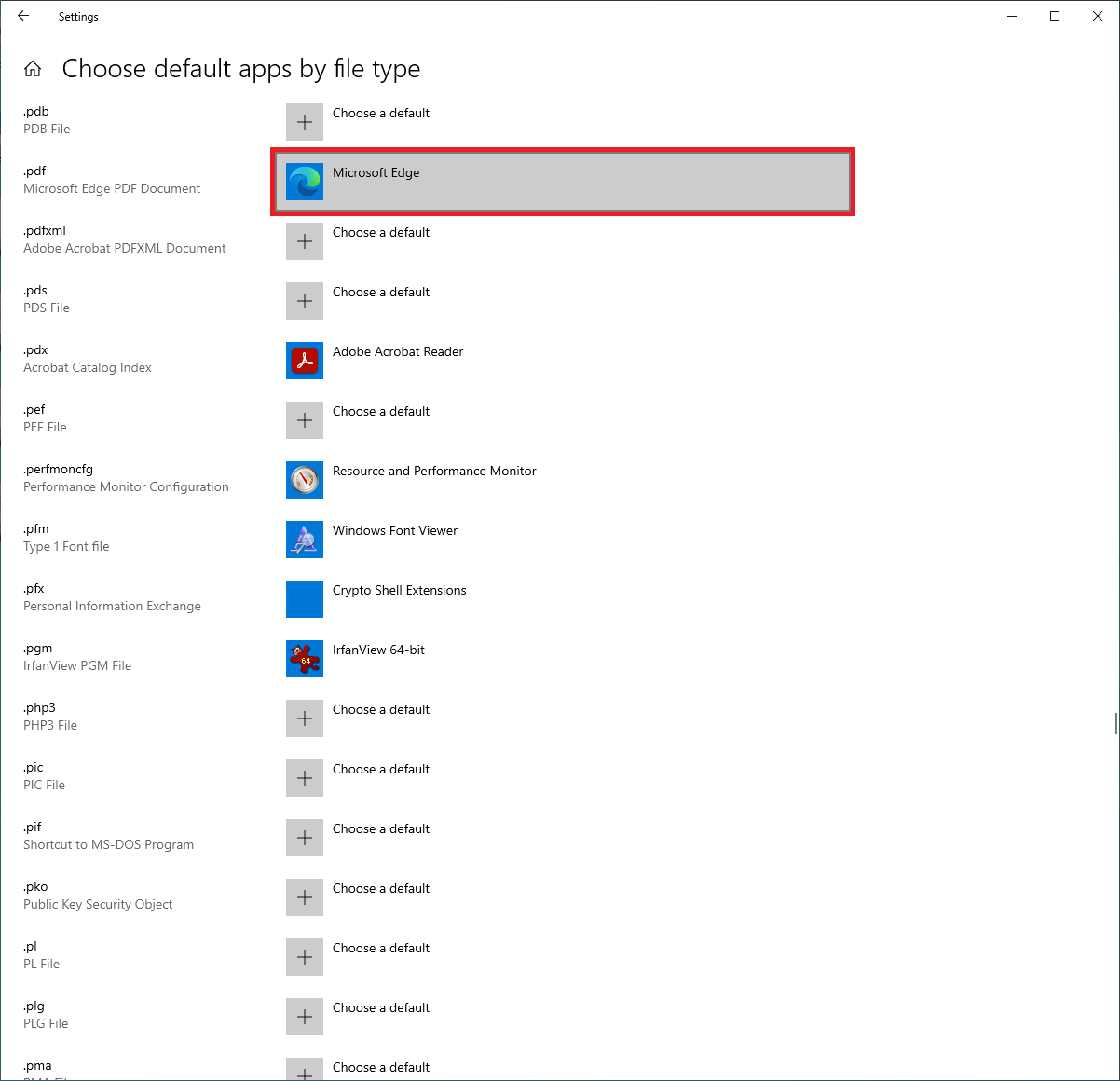Choose a default for .pds file type
The width and height of the screenshot is (1120, 1081).
tap(305, 301)
